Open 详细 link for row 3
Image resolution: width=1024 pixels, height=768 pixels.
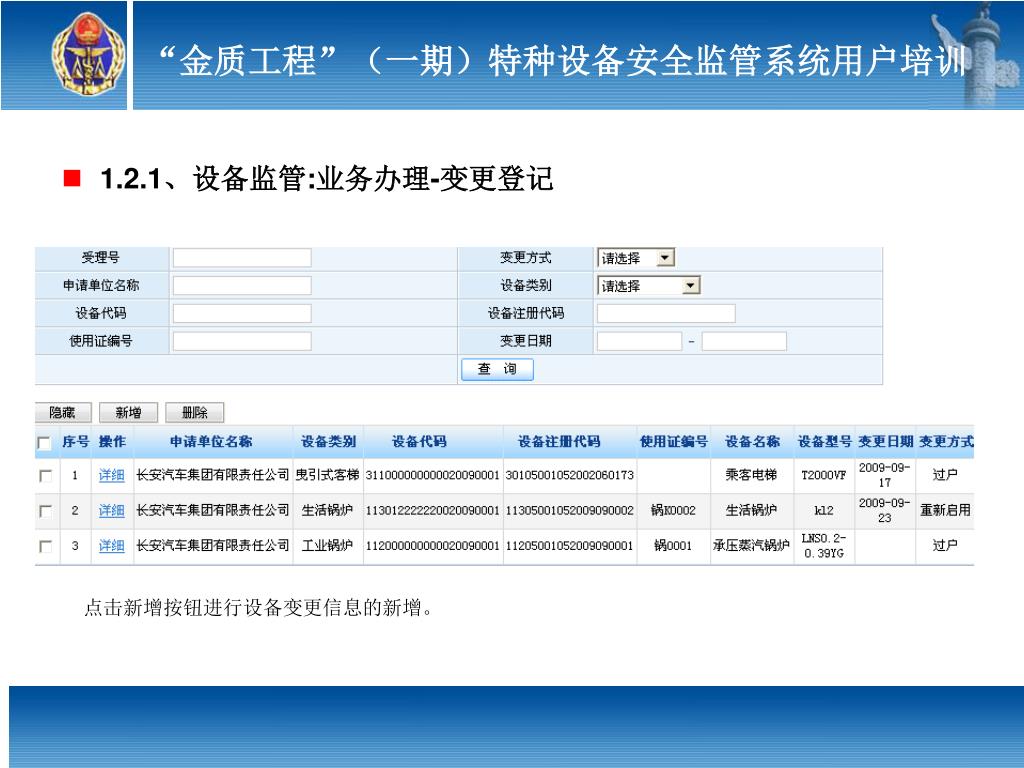coord(111,546)
